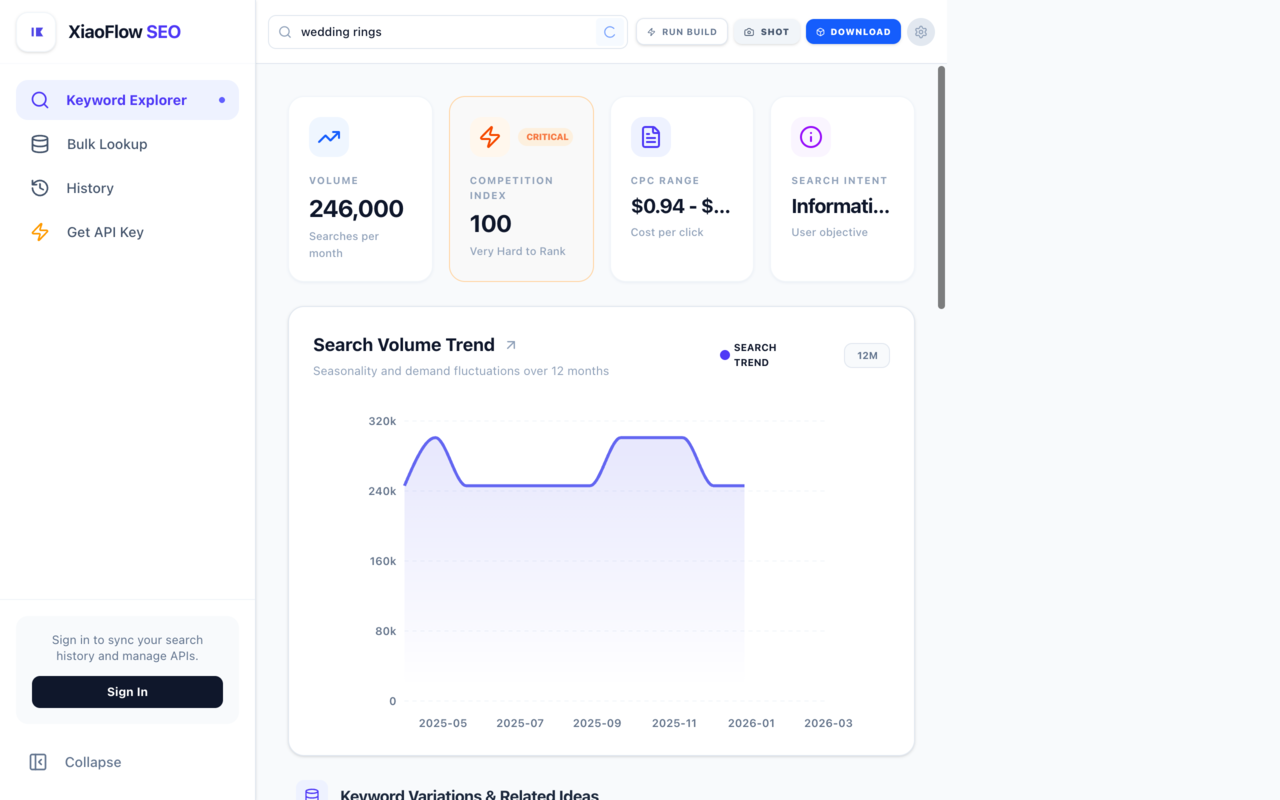
Task: Click the Volume trend chart icon
Action: 328,137
